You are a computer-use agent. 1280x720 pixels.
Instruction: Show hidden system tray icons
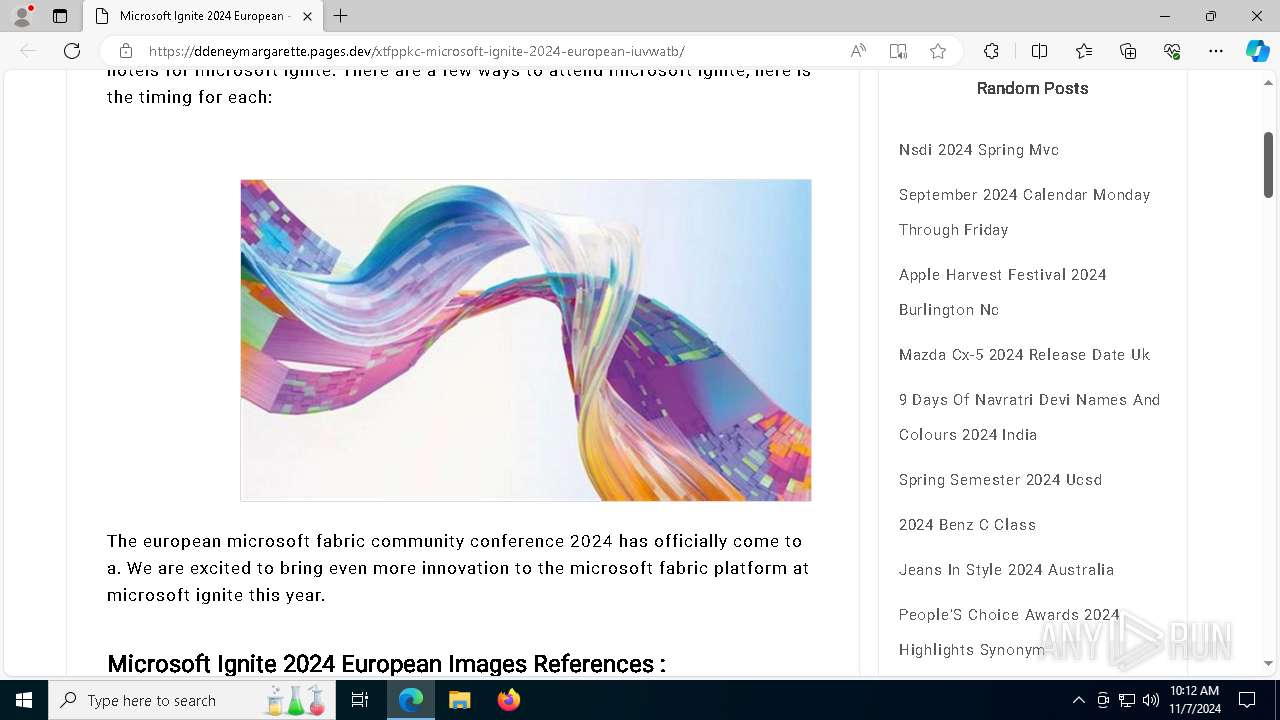(x=1078, y=700)
